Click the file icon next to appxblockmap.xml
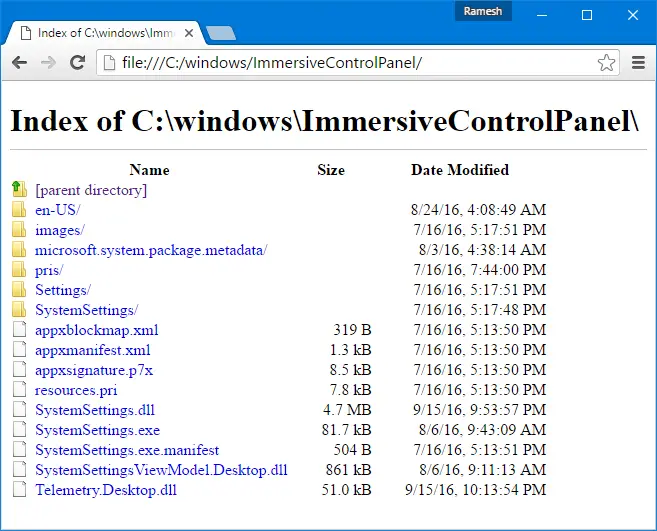657x531 pixels. click(x=19, y=329)
